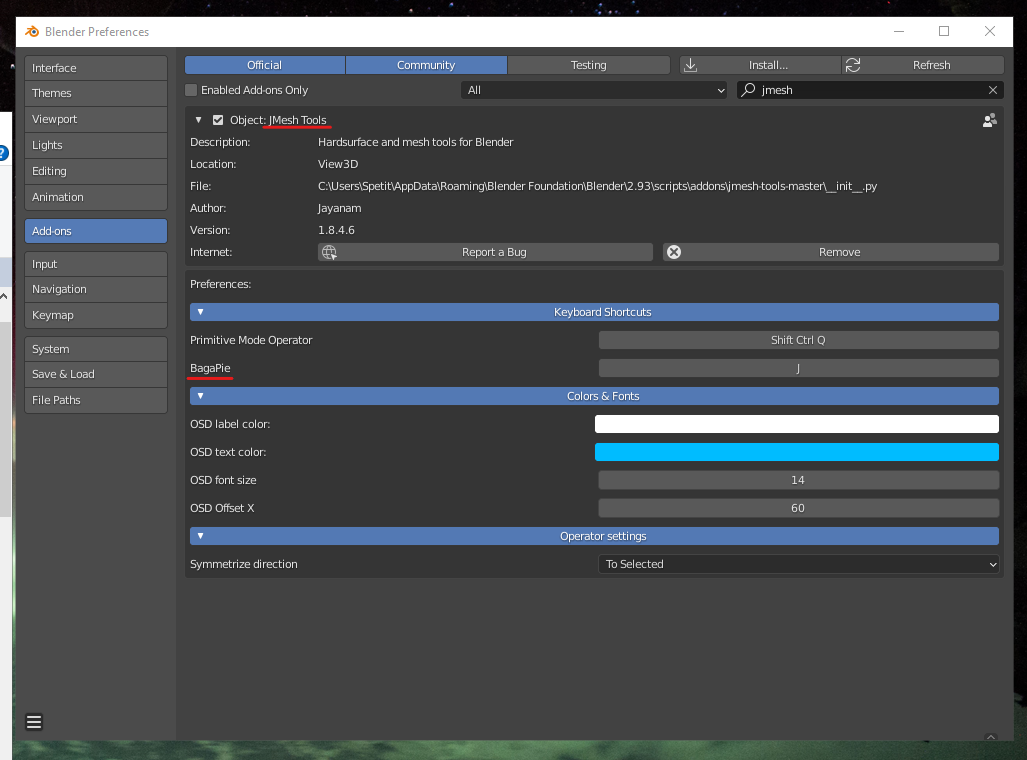
Task: Open the Save & Load preferences tab
Action: pyautogui.click(x=96, y=374)
